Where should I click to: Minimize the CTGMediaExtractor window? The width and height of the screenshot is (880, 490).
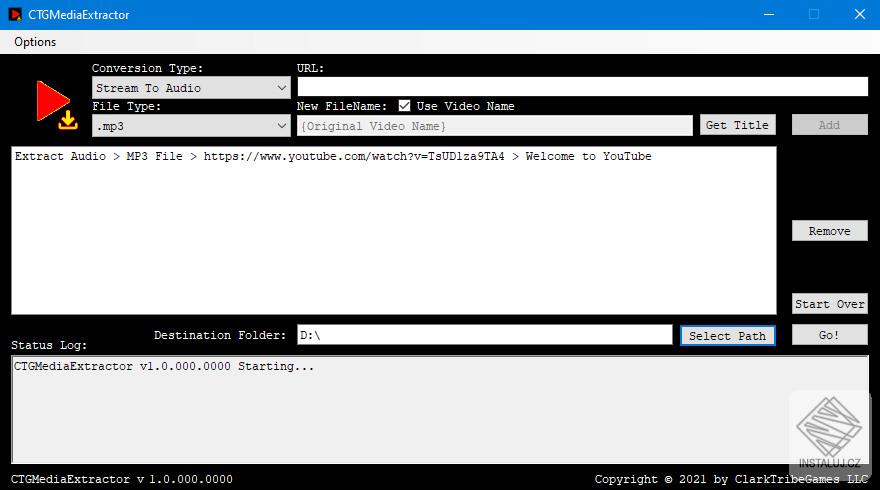pos(769,15)
